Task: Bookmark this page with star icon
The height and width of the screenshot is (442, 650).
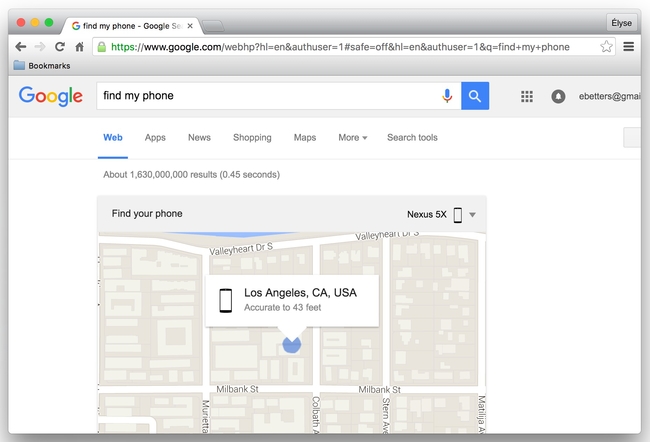Action: coord(606,47)
